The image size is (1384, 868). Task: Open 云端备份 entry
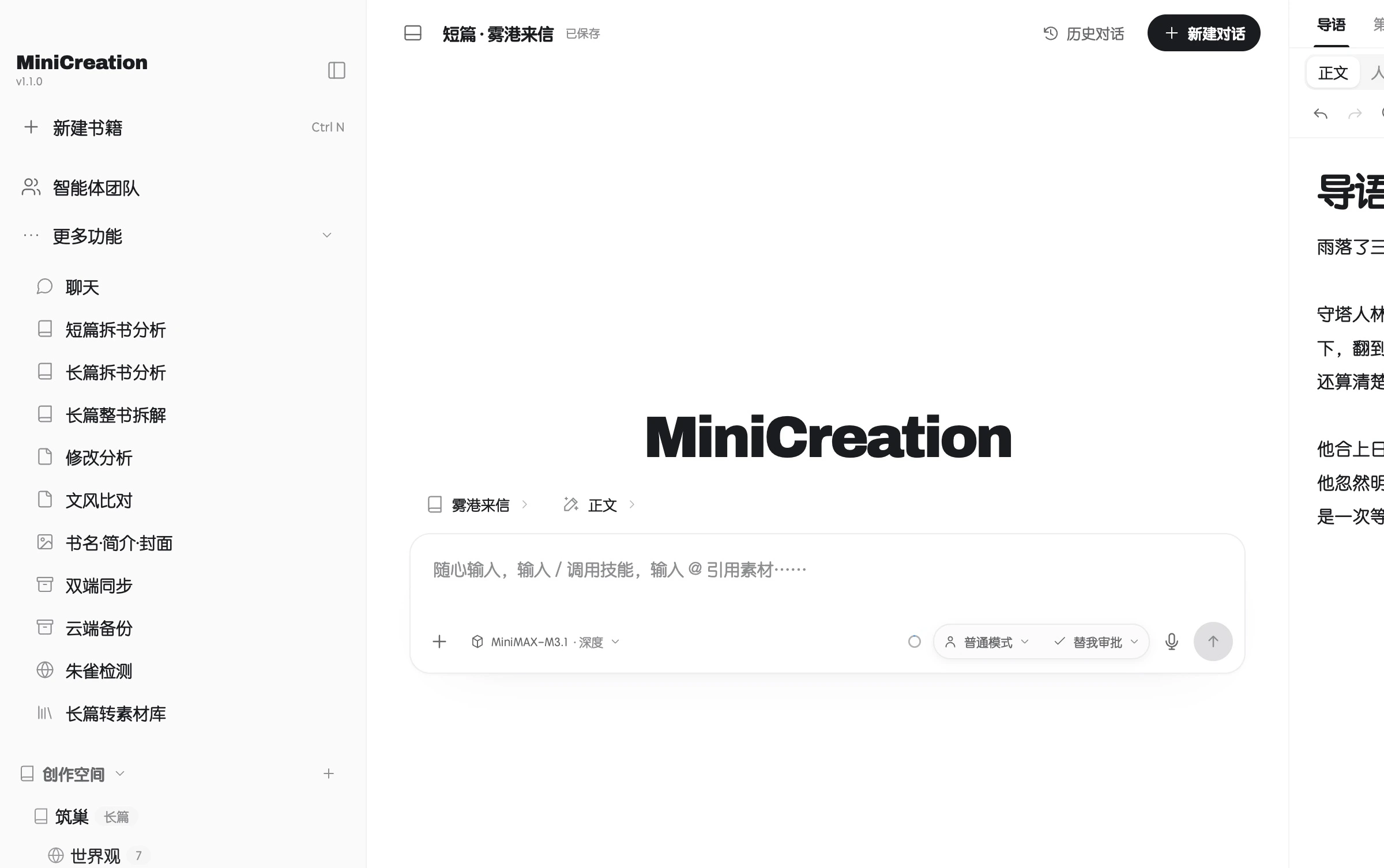(x=99, y=628)
